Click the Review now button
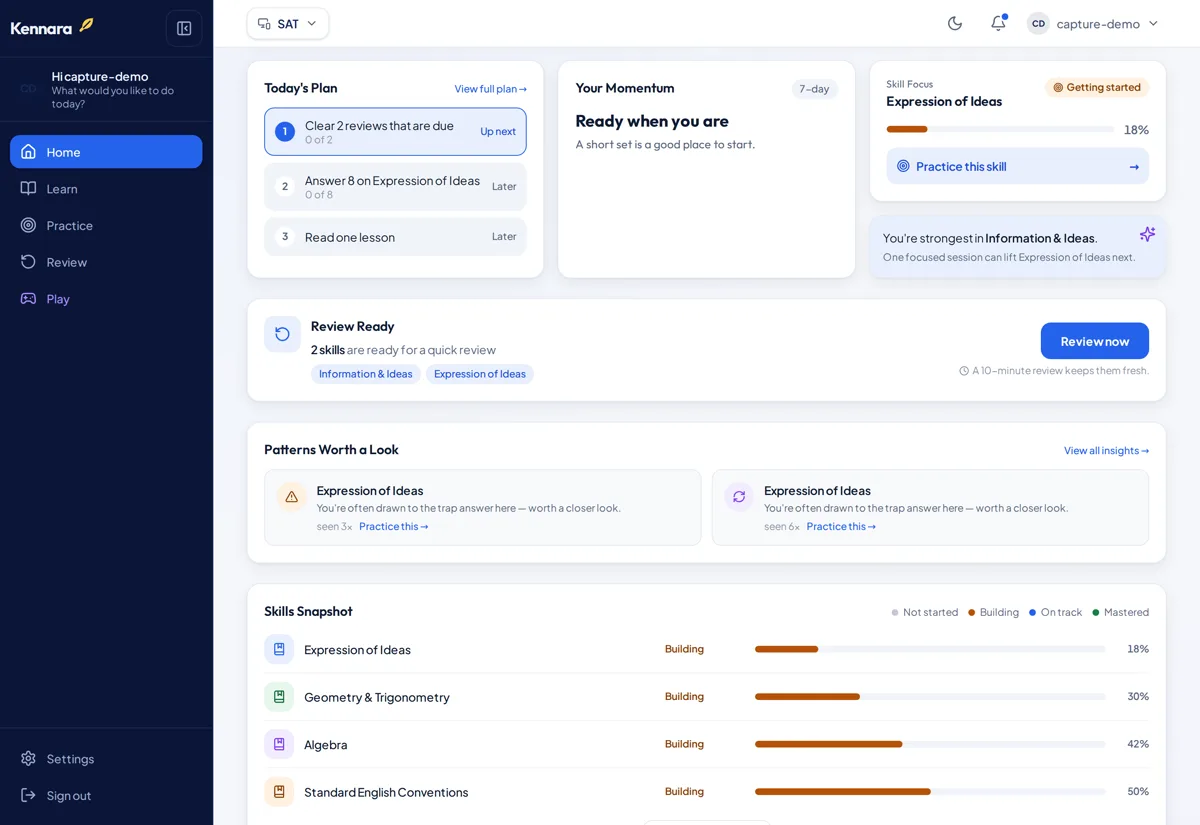1200x825 pixels. (x=1095, y=341)
